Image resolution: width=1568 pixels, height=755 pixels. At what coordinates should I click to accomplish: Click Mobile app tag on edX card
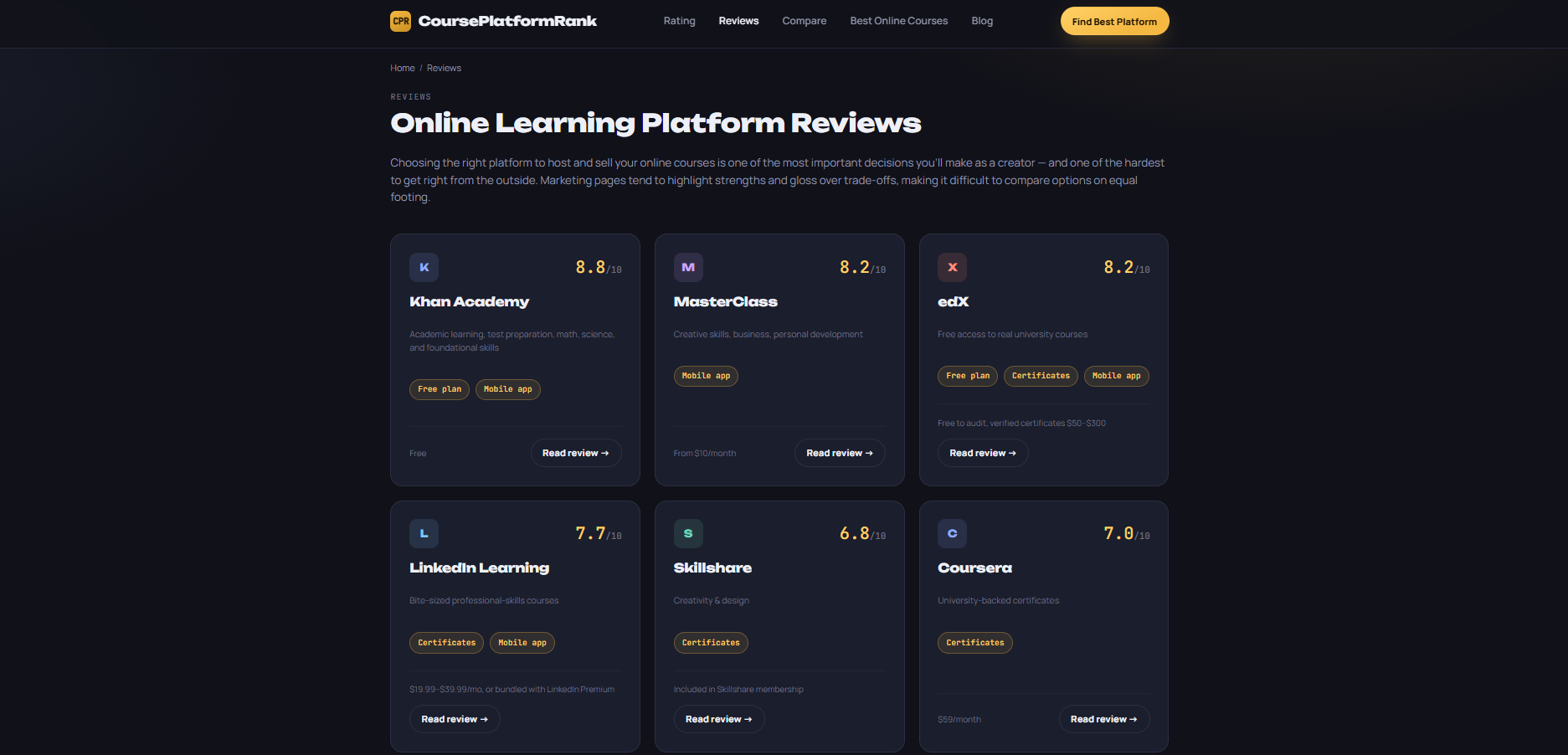coord(1117,376)
